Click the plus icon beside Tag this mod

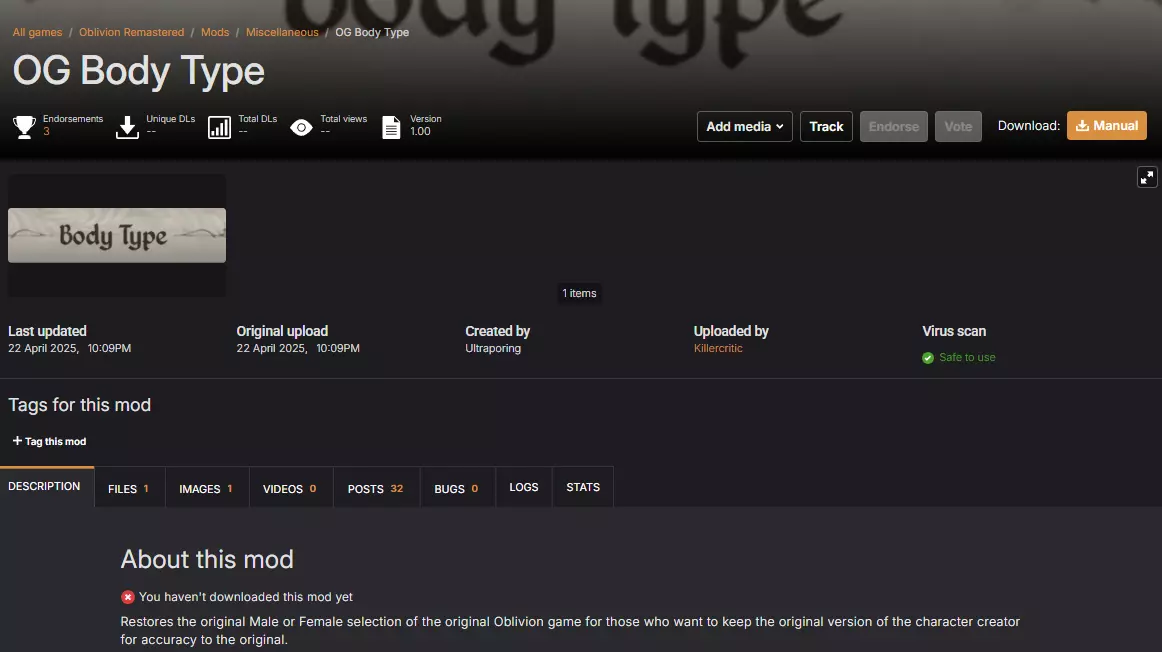point(17,441)
